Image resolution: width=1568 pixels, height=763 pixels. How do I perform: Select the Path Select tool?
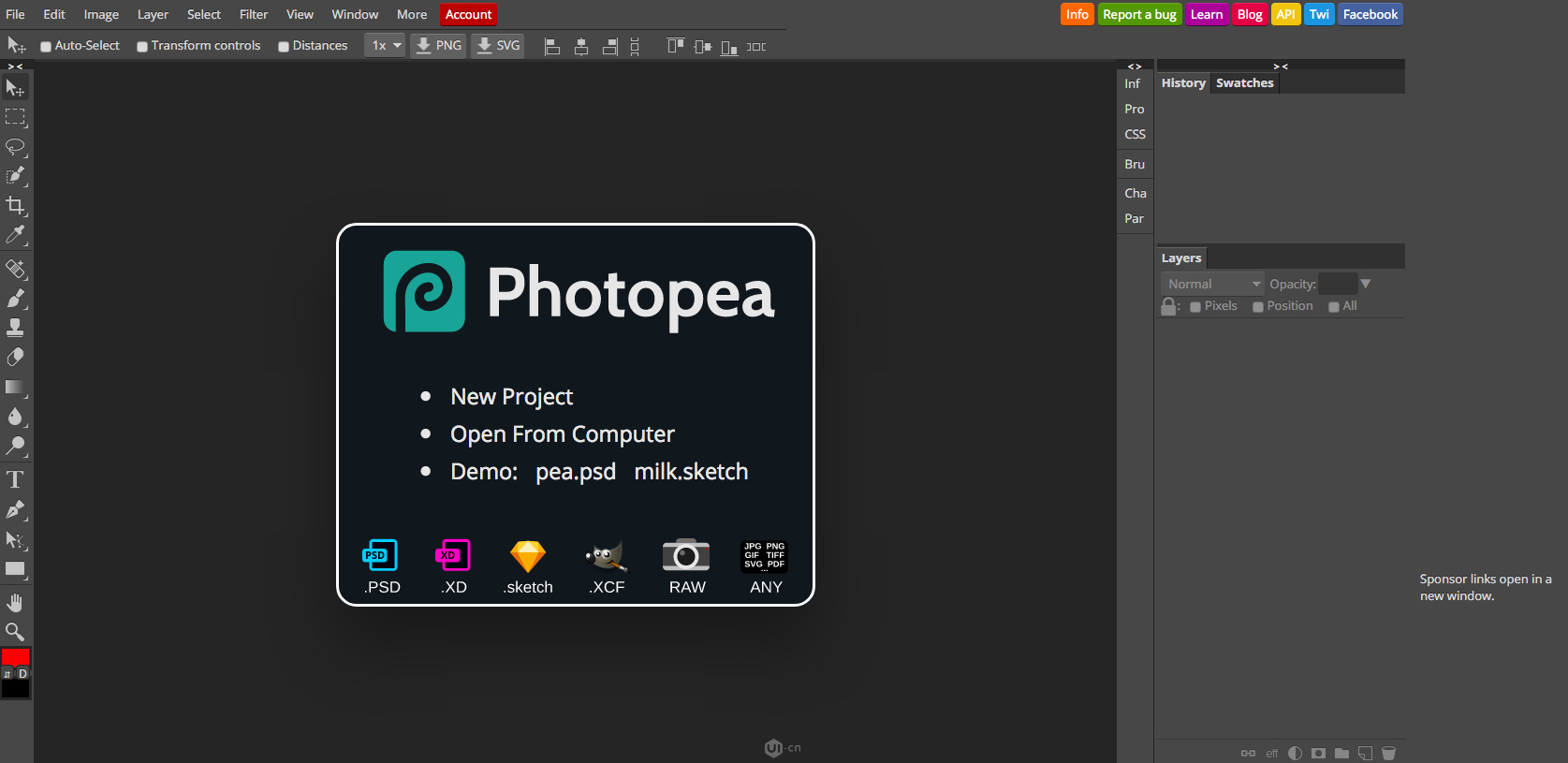[15, 539]
